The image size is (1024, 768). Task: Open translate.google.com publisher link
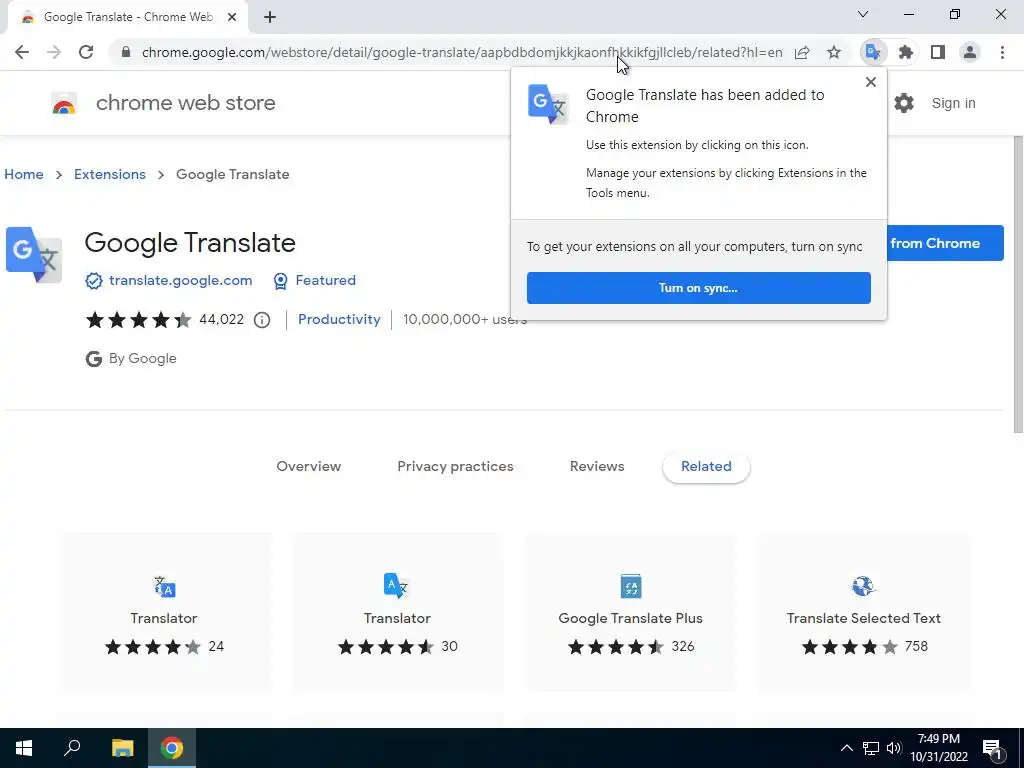coord(180,280)
